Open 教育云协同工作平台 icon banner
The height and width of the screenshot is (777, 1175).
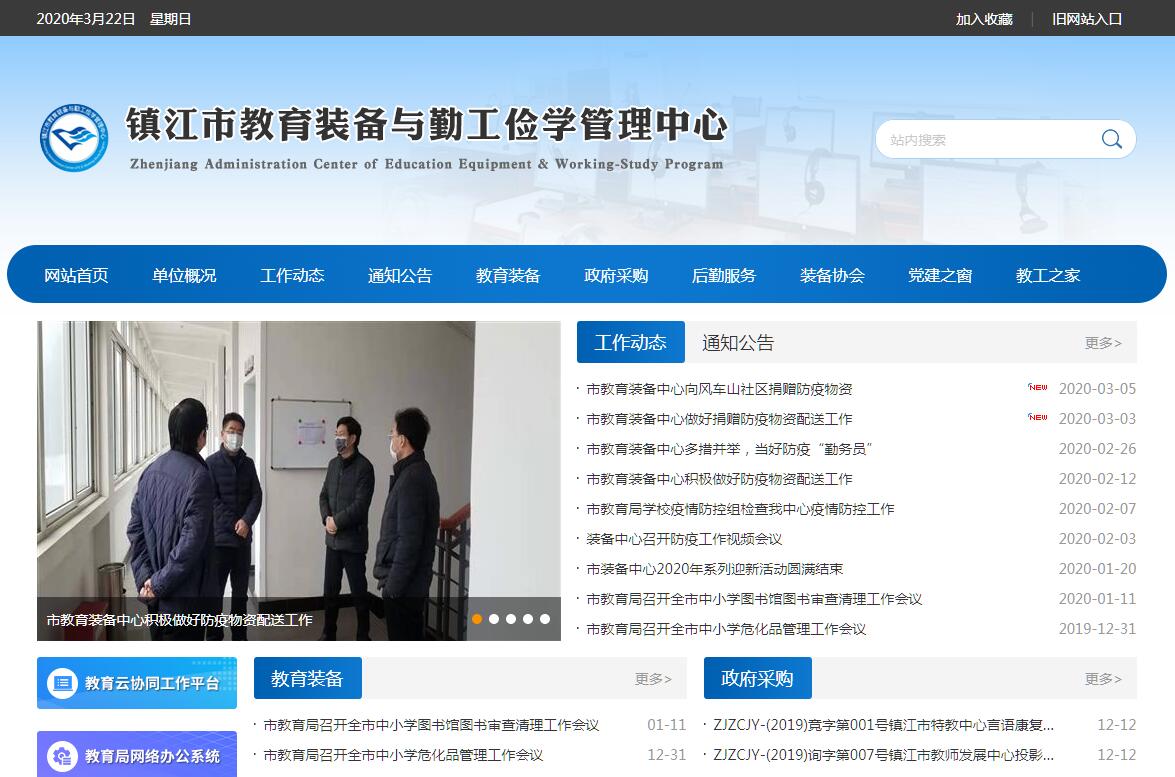point(137,683)
